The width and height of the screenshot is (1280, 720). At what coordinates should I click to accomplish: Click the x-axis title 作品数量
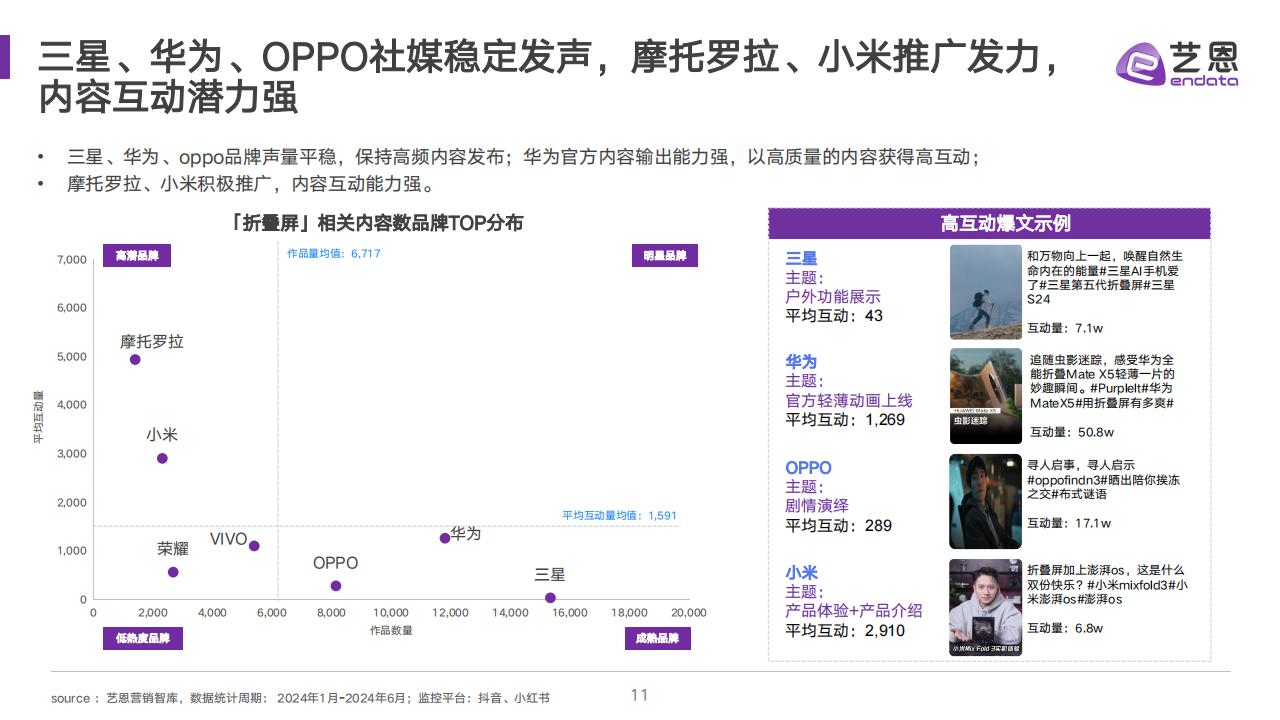pos(391,630)
